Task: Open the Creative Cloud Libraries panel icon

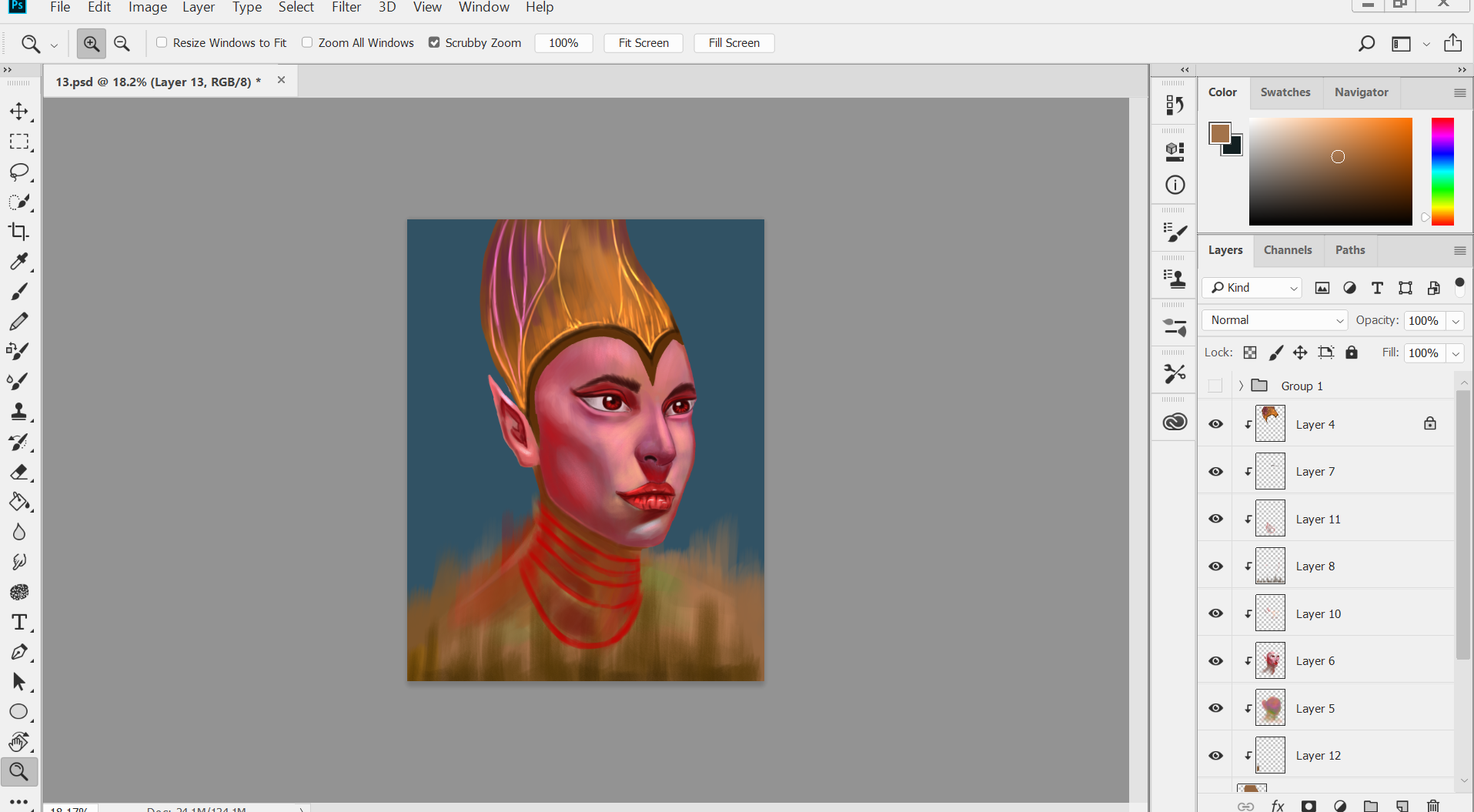Action: (1175, 422)
